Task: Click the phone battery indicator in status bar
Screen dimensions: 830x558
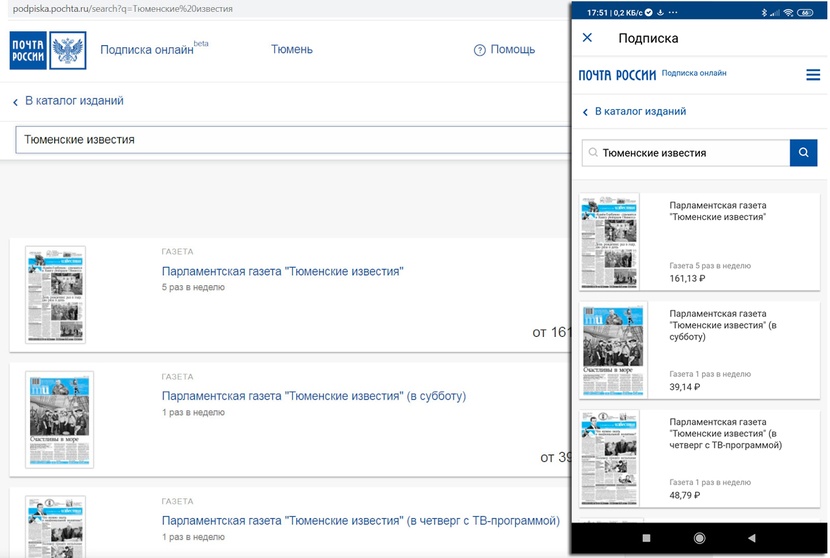Action: [806, 13]
